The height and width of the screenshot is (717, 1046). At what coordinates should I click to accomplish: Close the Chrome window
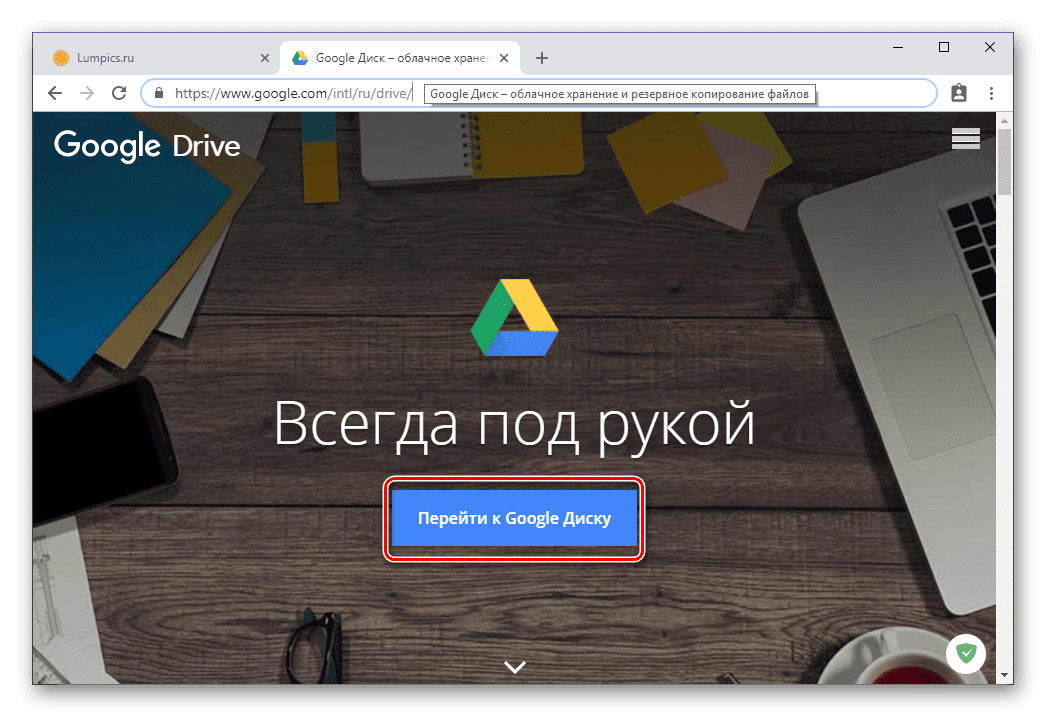point(990,47)
